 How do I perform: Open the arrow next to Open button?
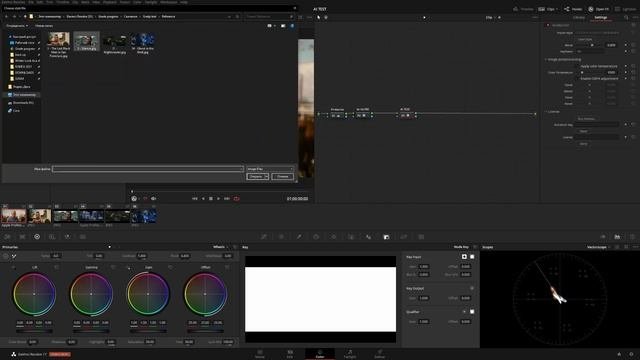267,177
